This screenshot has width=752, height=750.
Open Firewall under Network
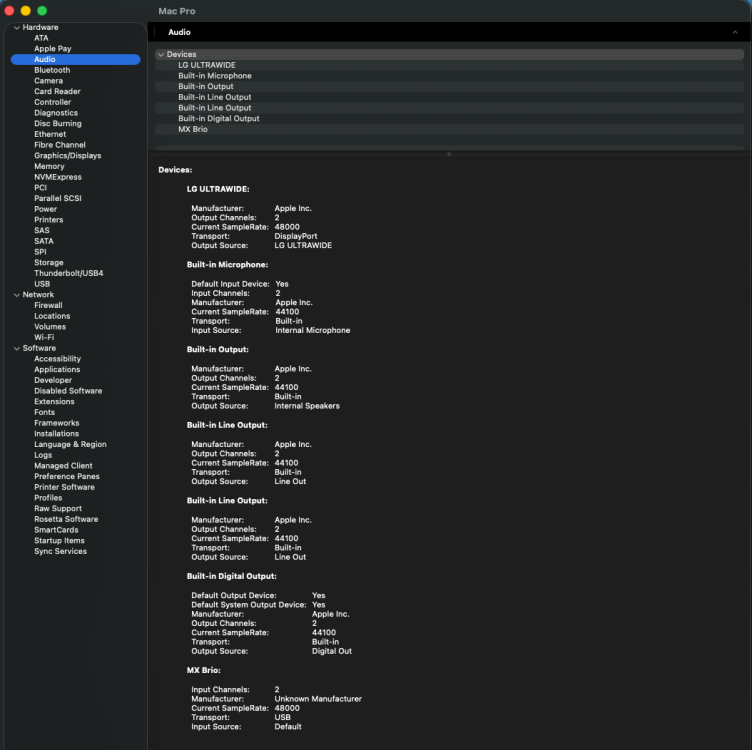(x=48, y=305)
